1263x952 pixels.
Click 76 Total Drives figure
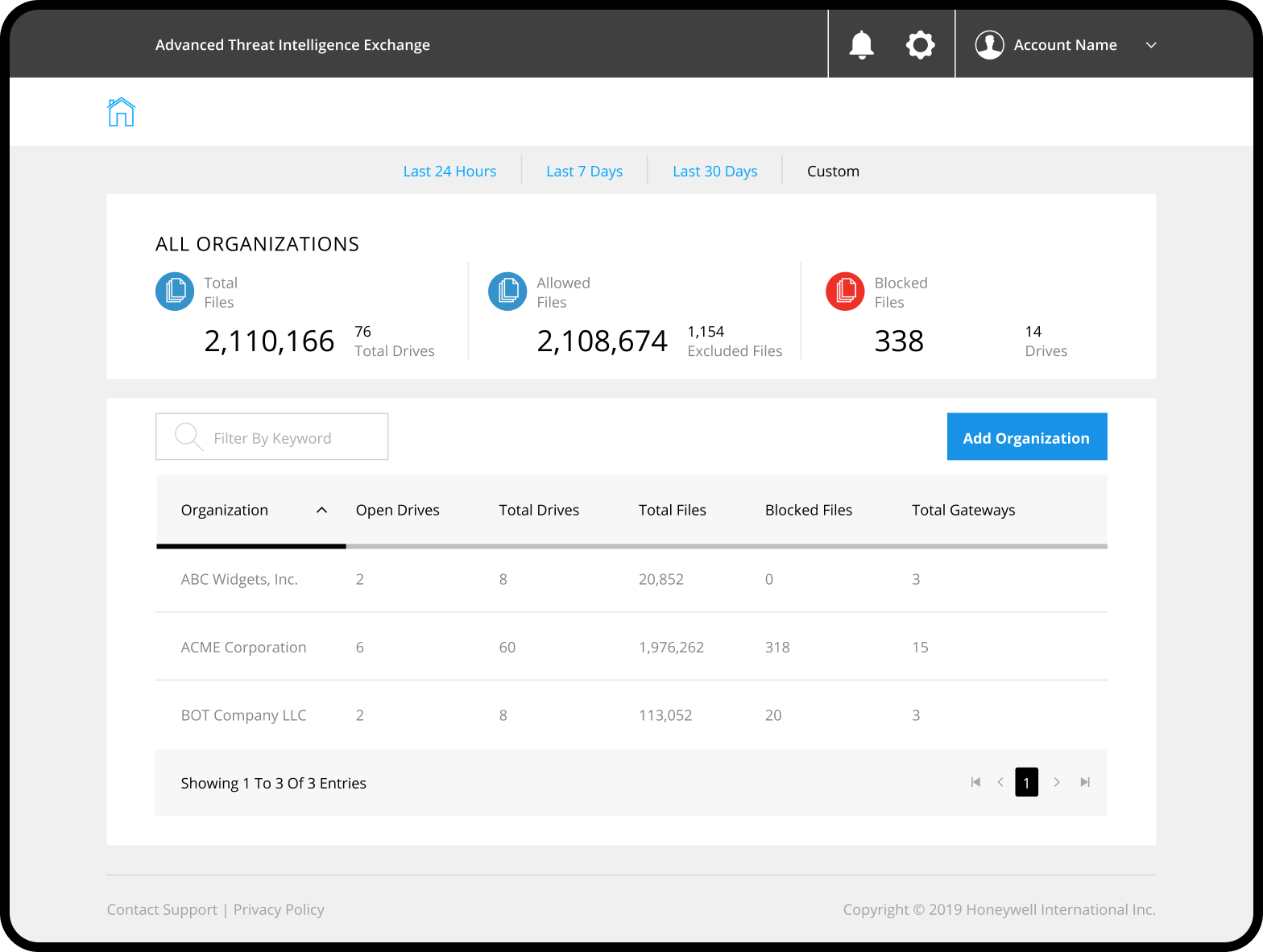click(395, 341)
